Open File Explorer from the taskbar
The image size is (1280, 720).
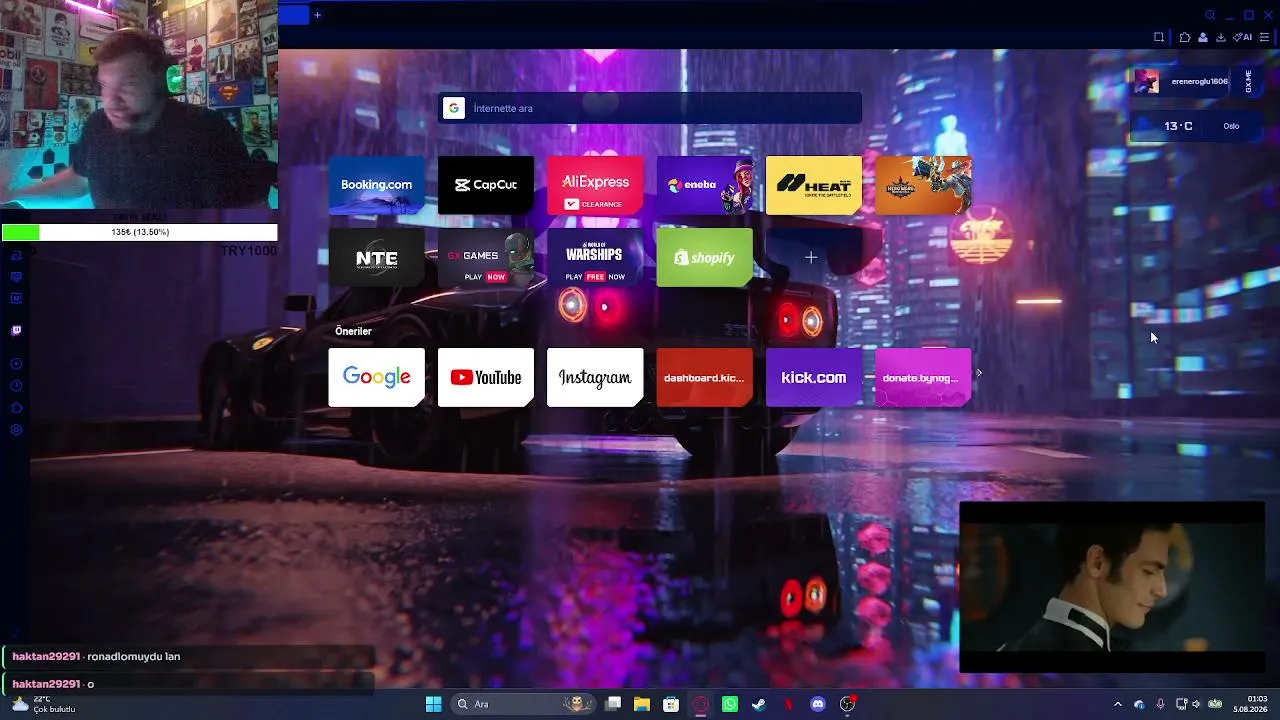pos(642,704)
